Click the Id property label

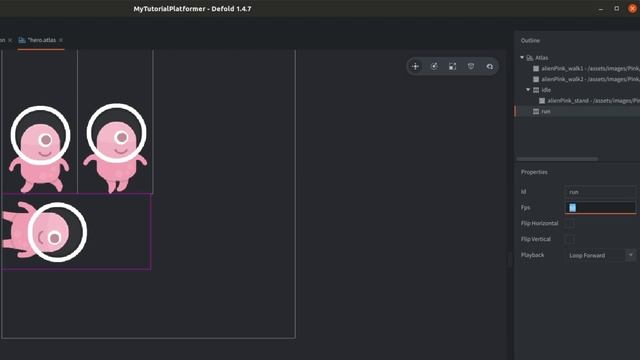523,192
